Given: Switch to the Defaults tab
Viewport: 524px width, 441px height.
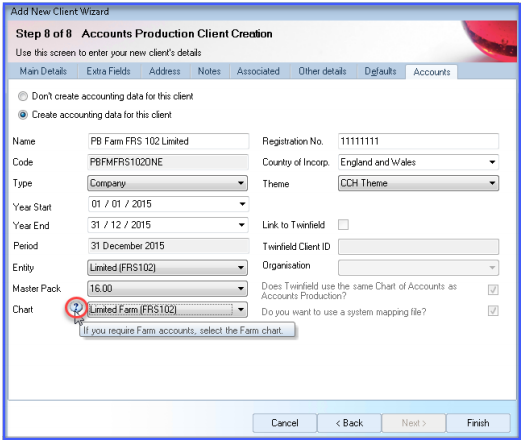Looking at the screenshot, I should (381, 71).
